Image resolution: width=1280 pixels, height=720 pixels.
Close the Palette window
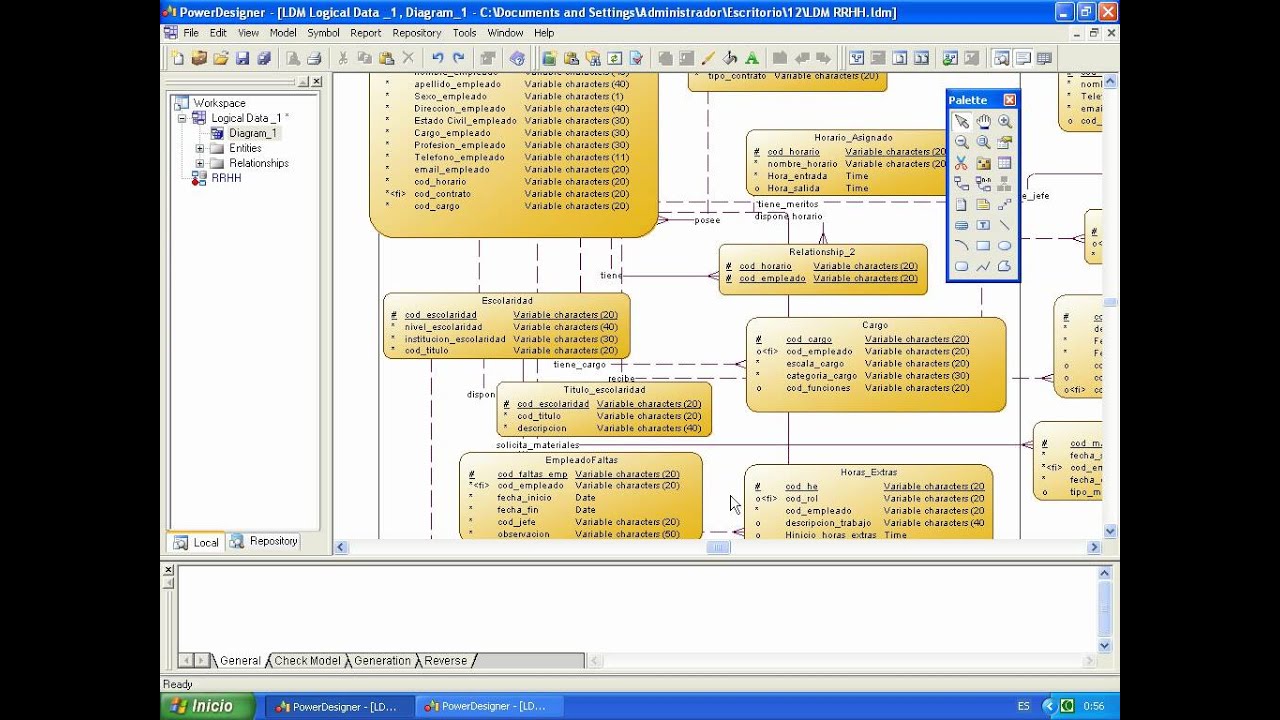(x=1009, y=100)
